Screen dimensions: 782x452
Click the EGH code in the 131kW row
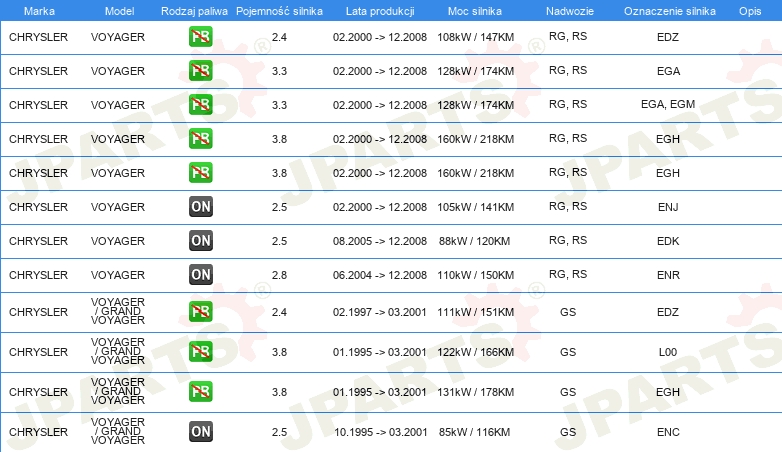point(668,392)
